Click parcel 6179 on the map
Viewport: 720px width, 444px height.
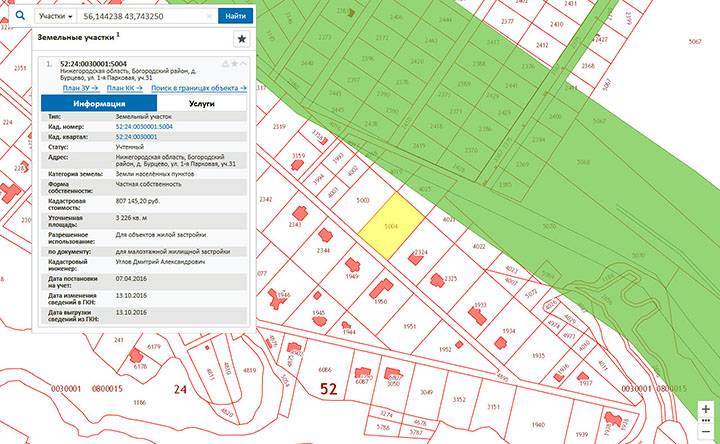154,347
